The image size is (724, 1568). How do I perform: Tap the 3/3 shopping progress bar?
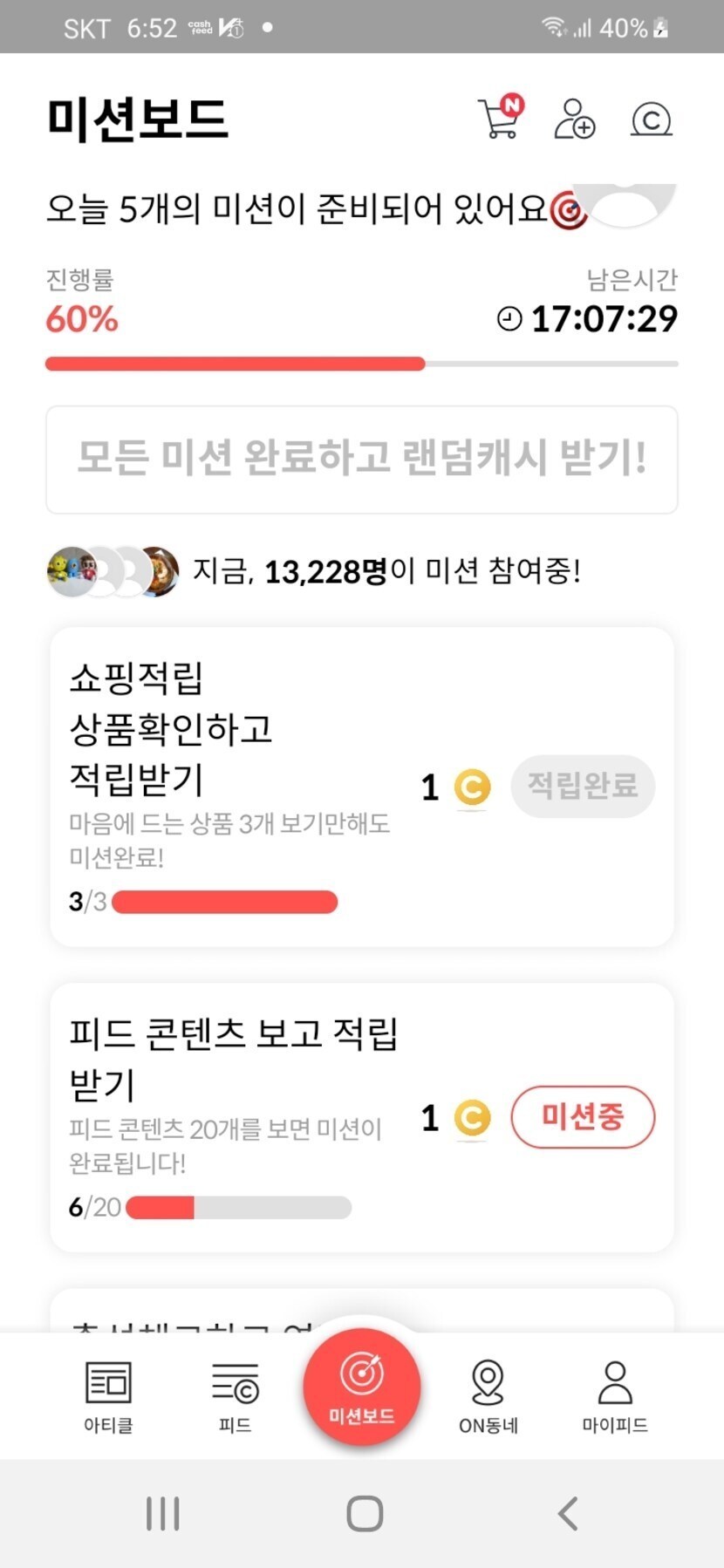pyautogui.click(x=224, y=902)
